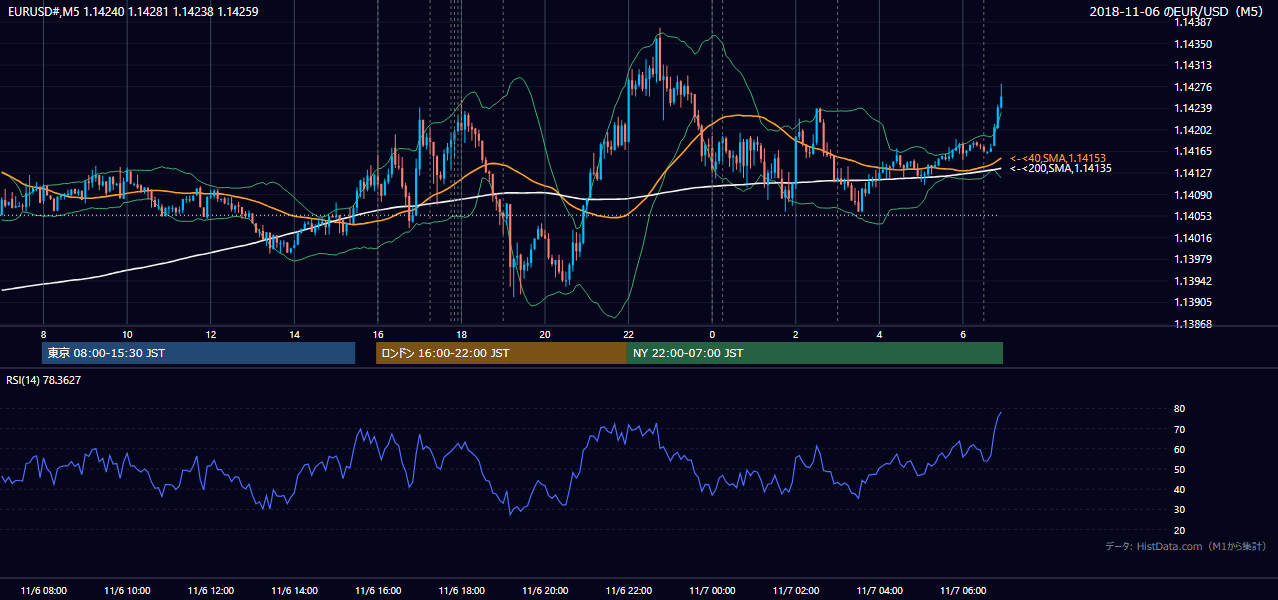This screenshot has height=600, width=1278.
Task: Click the 11/7 02:00 time axis label
Action: pos(796,591)
